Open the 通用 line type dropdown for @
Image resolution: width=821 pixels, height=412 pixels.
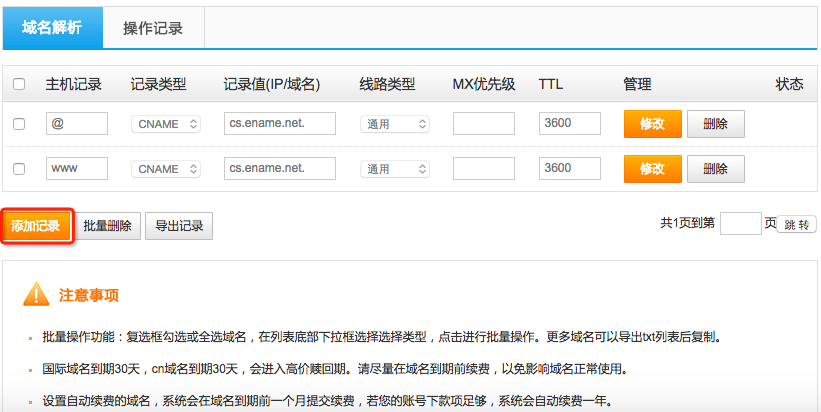395,124
